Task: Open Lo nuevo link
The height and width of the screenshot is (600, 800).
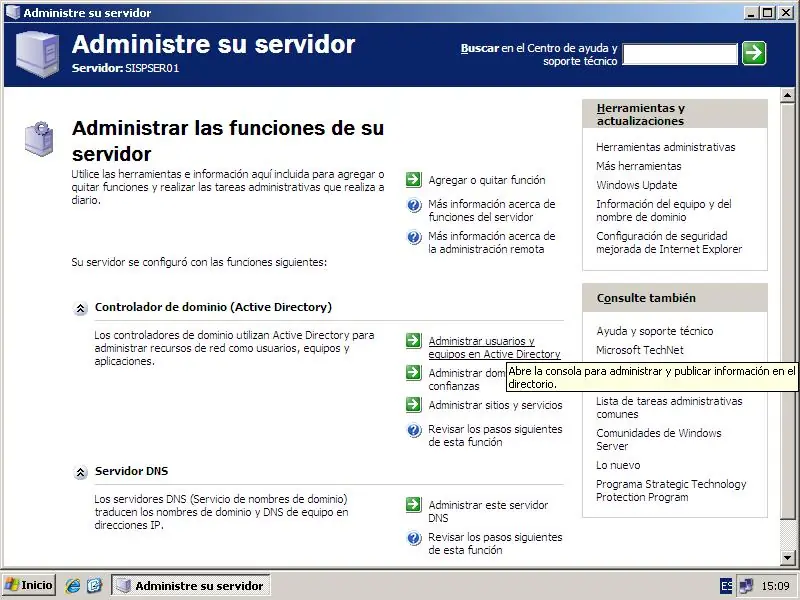Action: 618,465
